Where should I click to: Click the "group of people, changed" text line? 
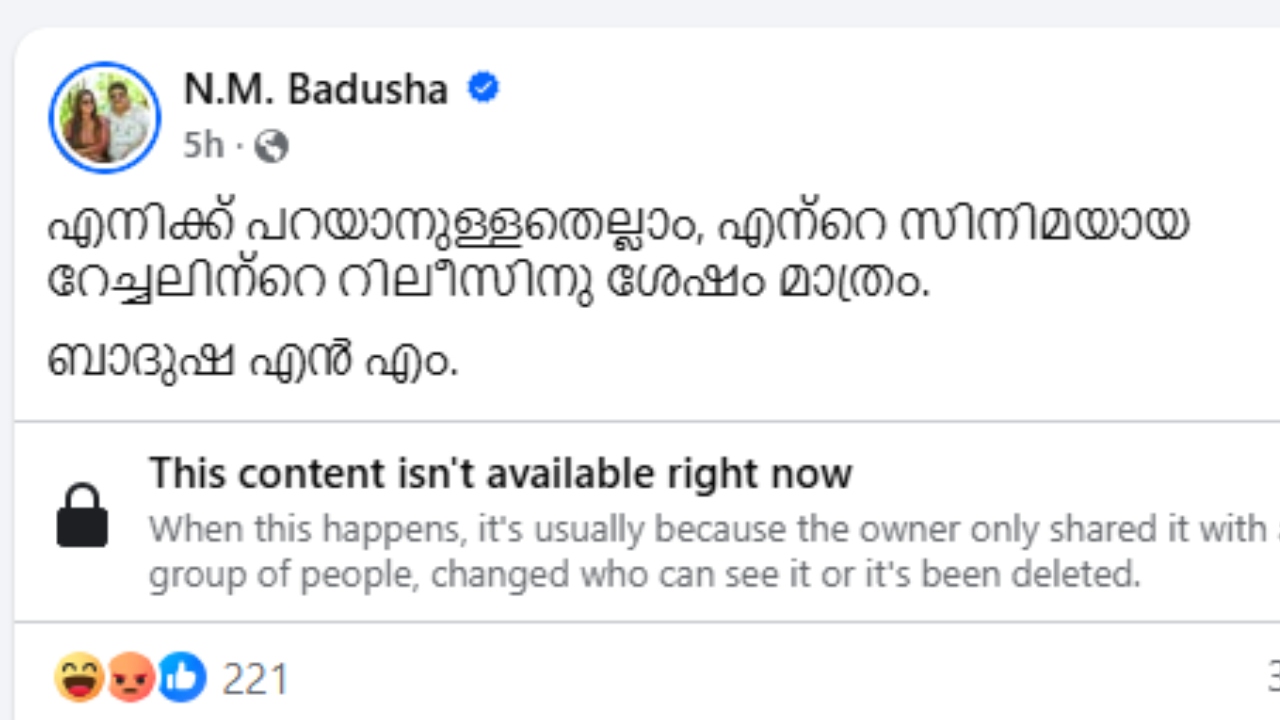[x=644, y=575]
